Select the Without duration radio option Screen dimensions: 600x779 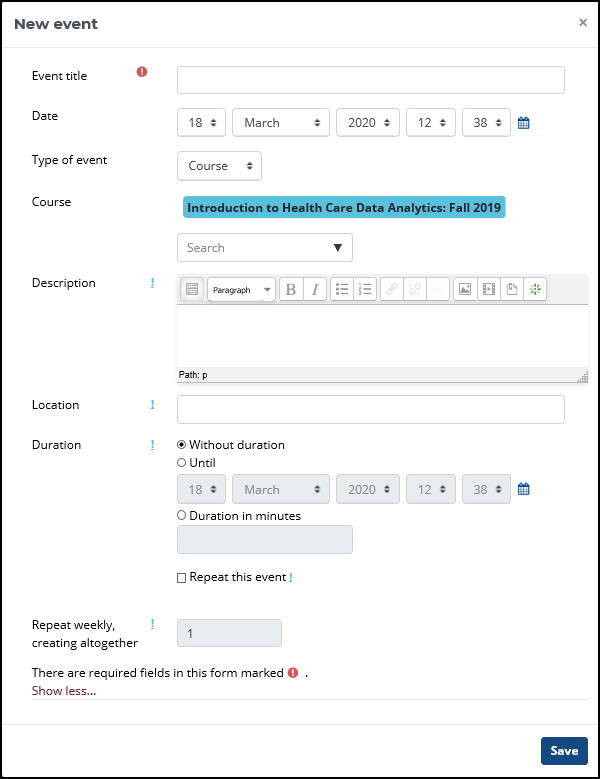pyautogui.click(x=182, y=445)
